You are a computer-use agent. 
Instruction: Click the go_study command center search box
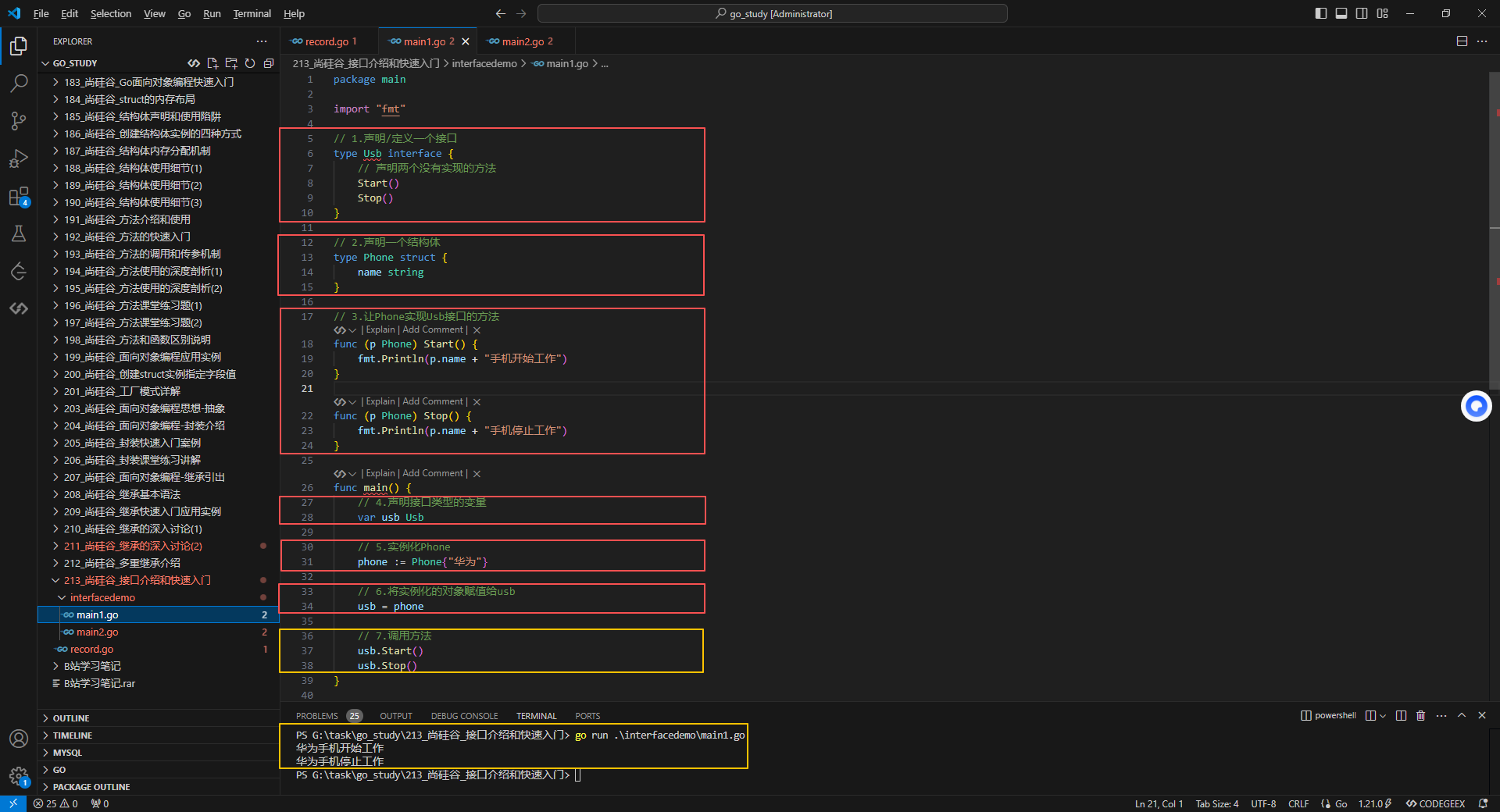click(772, 13)
